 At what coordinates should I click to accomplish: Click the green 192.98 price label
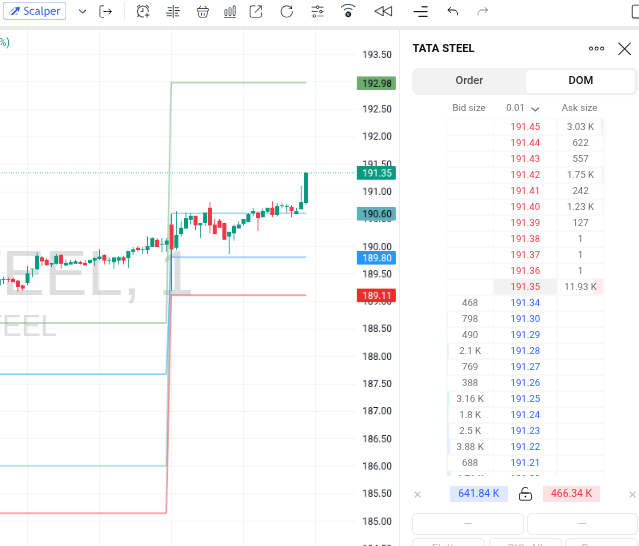coord(377,84)
